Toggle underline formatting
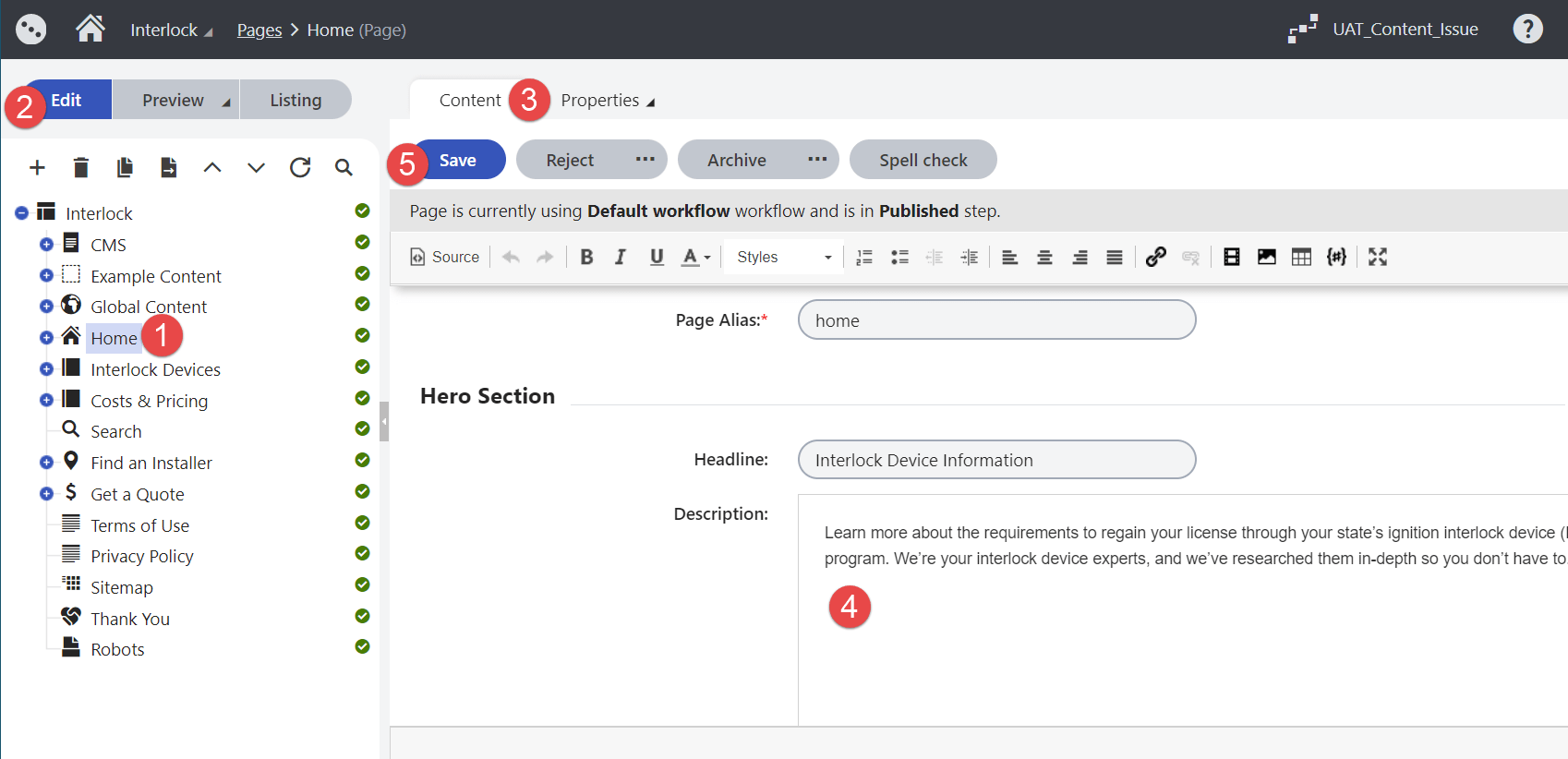 pyautogui.click(x=657, y=257)
